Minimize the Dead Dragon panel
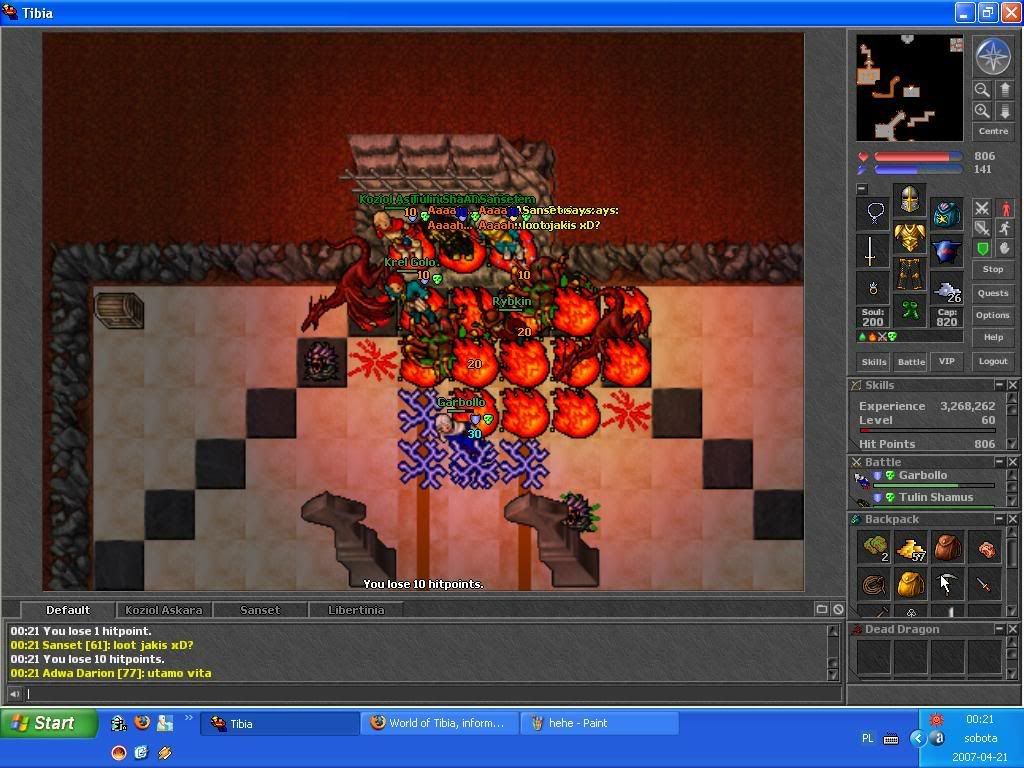1024x768 pixels. [999, 629]
